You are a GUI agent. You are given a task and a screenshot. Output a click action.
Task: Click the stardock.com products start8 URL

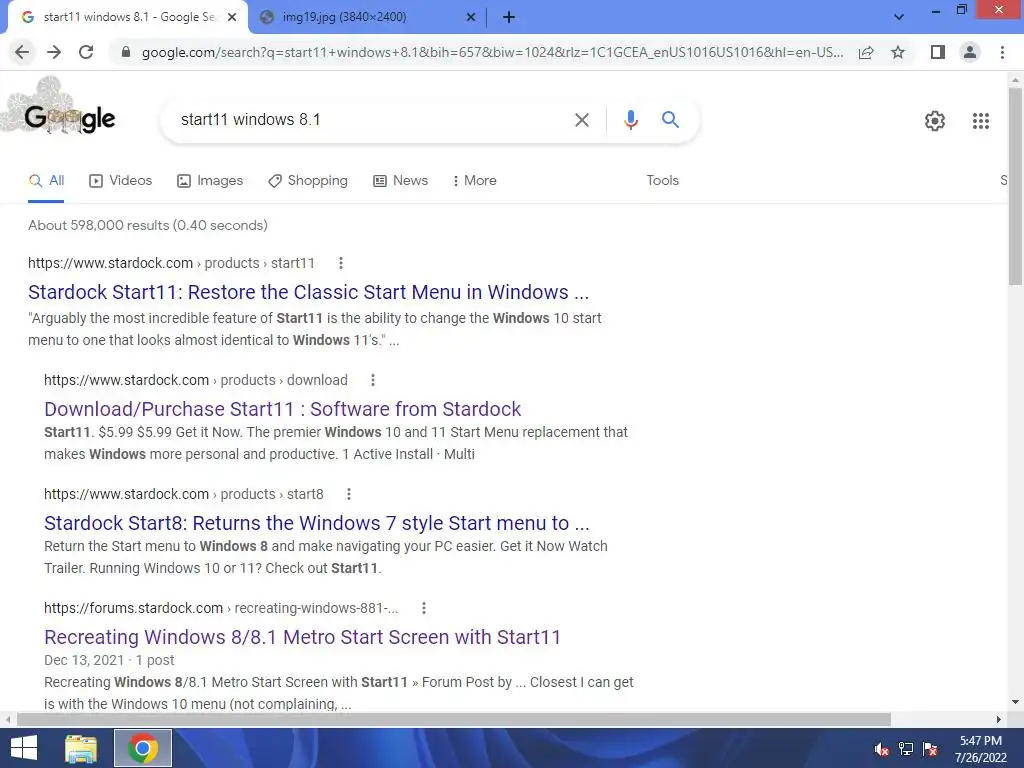point(184,494)
